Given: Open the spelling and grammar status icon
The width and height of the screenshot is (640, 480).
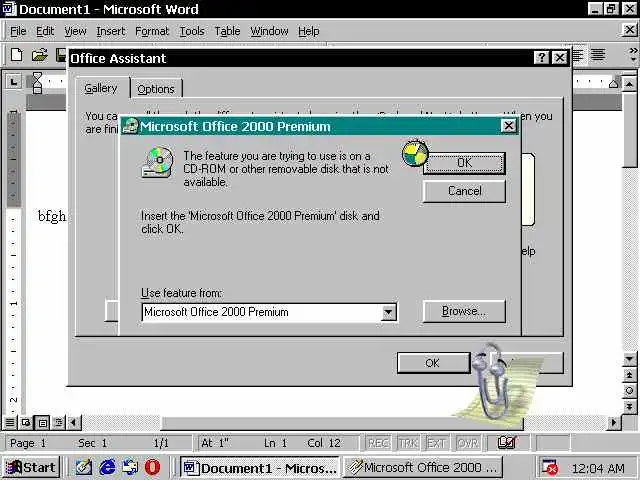Looking at the screenshot, I should click(x=507, y=442).
